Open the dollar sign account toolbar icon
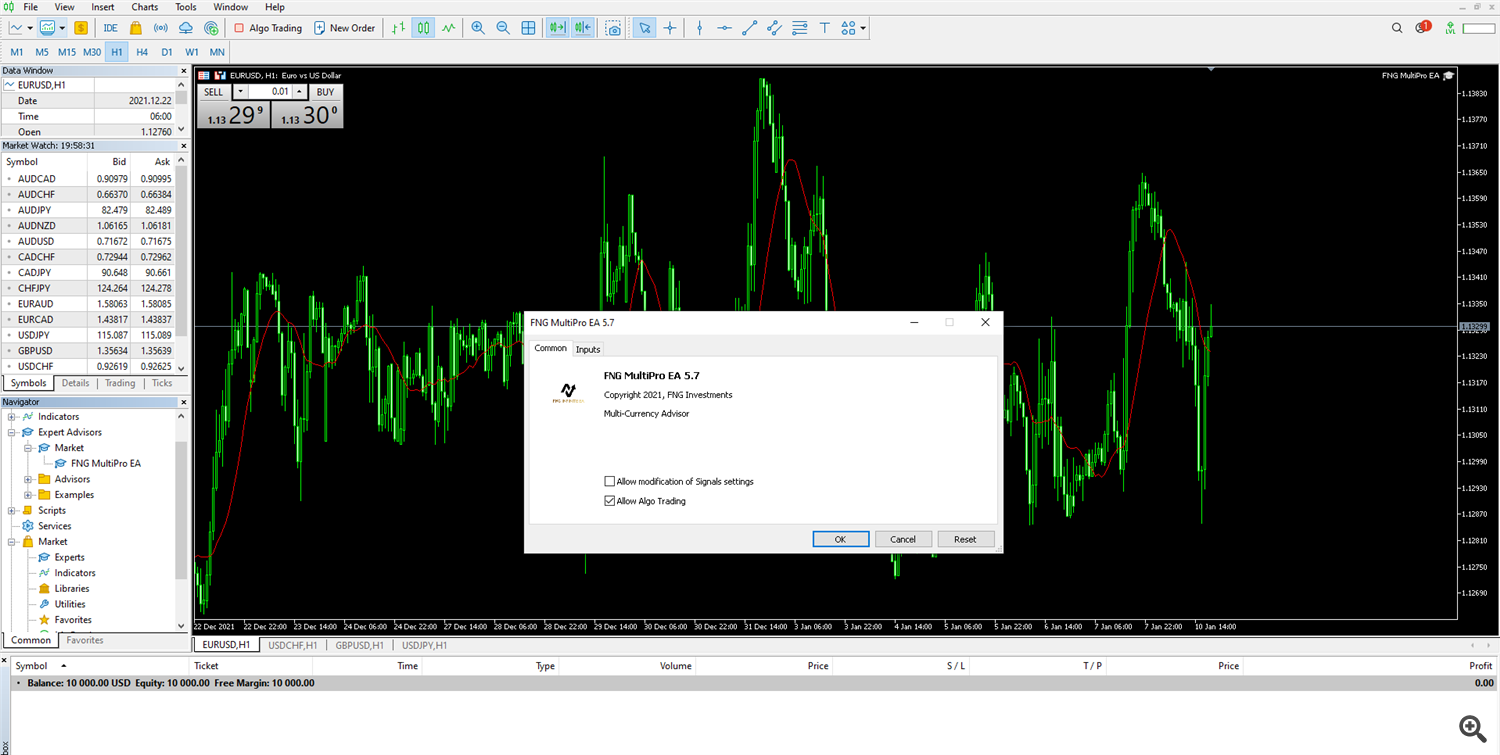1500x755 pixels. click(81, 28)
